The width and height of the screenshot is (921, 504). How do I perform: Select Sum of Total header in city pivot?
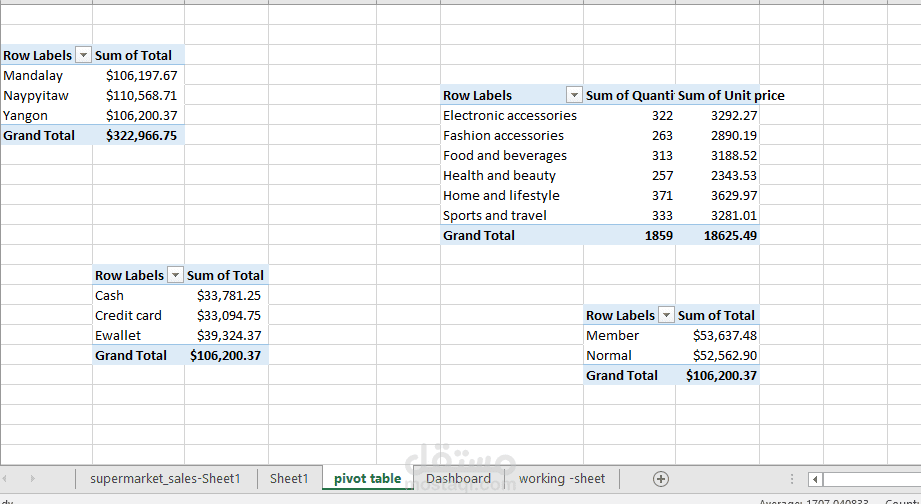(139, 55)
